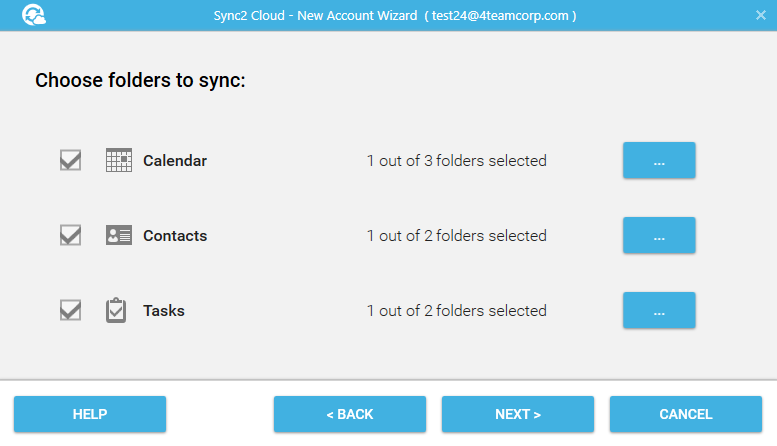The width and height of the screenshot is (777, 446).
Task: Click the Calendar '1 out of 3 folders selected' text
Action: tap(456, 161)
